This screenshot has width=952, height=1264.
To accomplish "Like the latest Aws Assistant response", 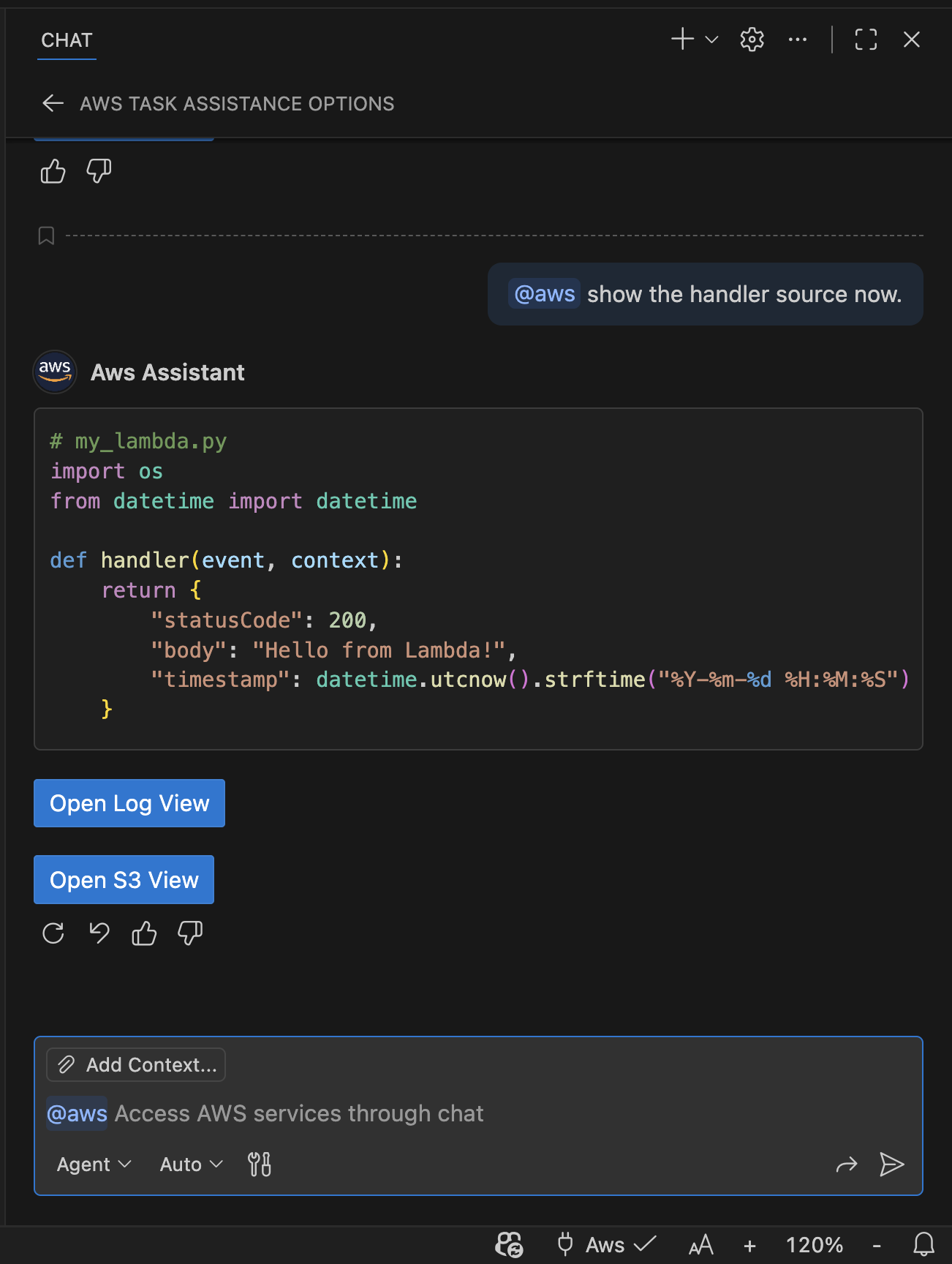I will click(144, 933).
